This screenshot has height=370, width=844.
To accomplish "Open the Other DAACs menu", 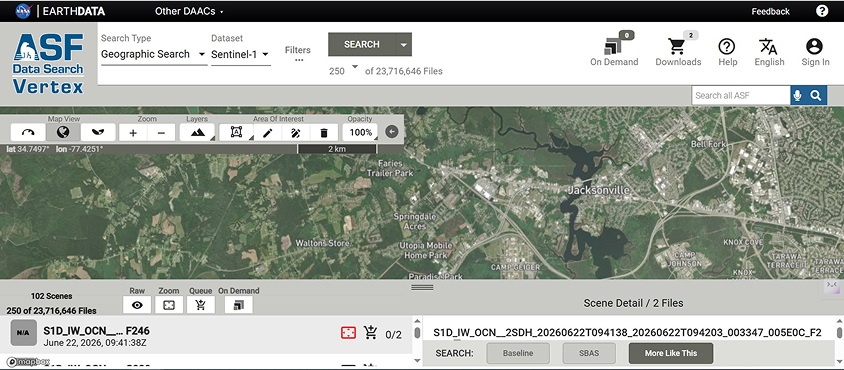I will pyautogui.click(x=189, y=11).
